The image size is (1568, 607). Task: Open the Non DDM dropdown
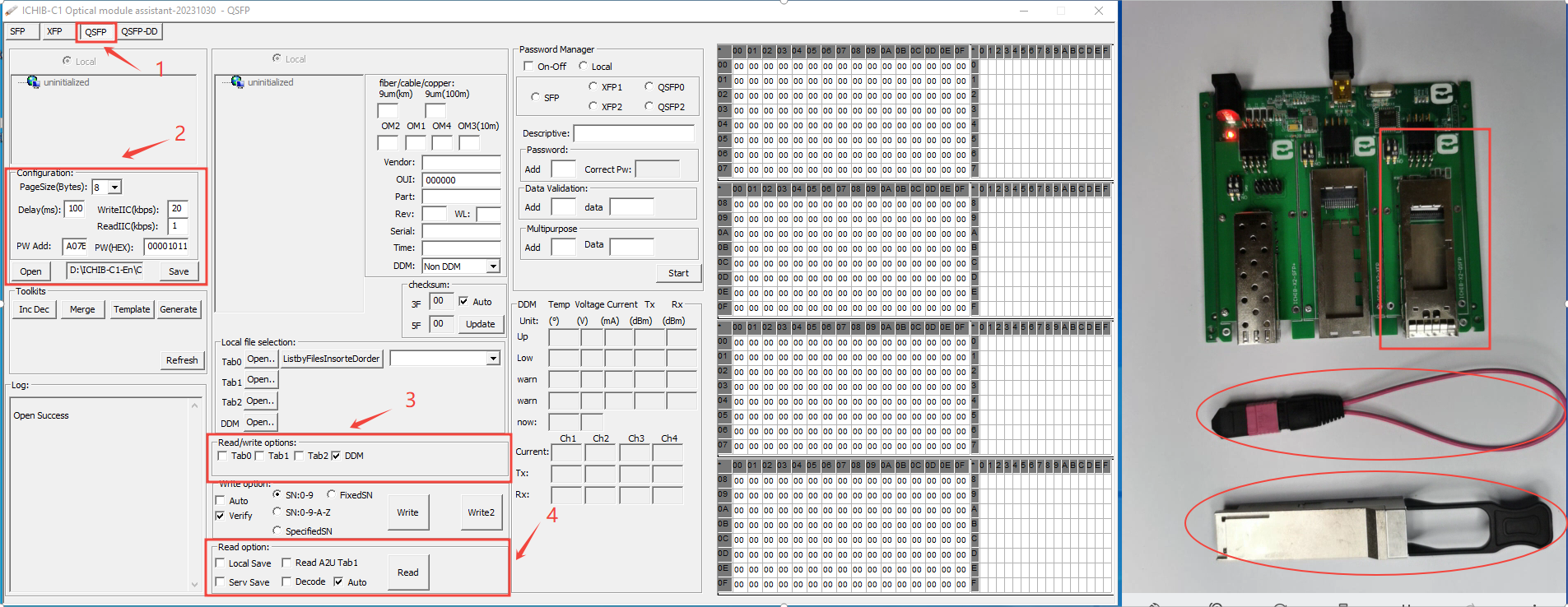coord(493,266)
